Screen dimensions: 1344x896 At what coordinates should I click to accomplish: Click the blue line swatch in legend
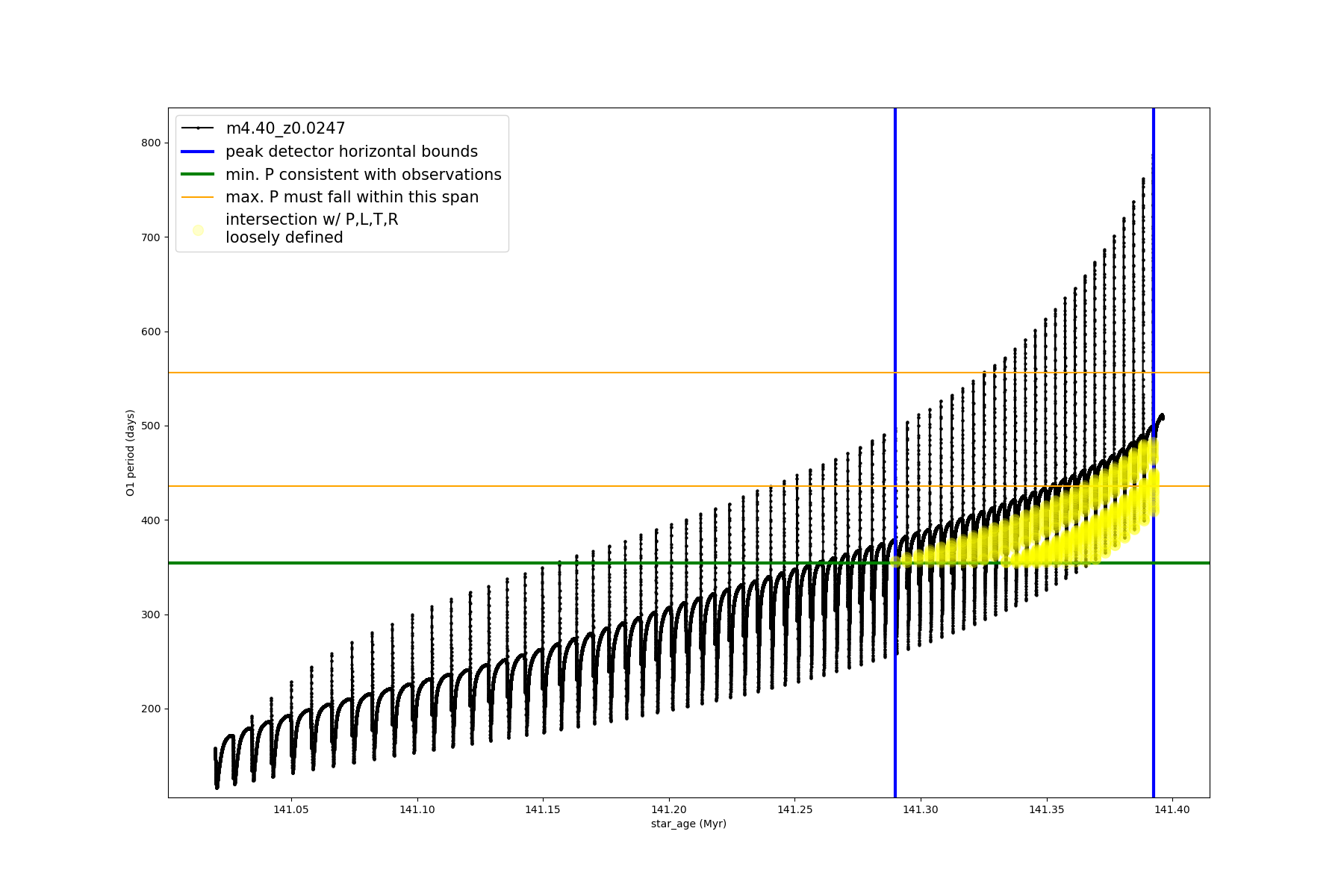coord(198,152)
